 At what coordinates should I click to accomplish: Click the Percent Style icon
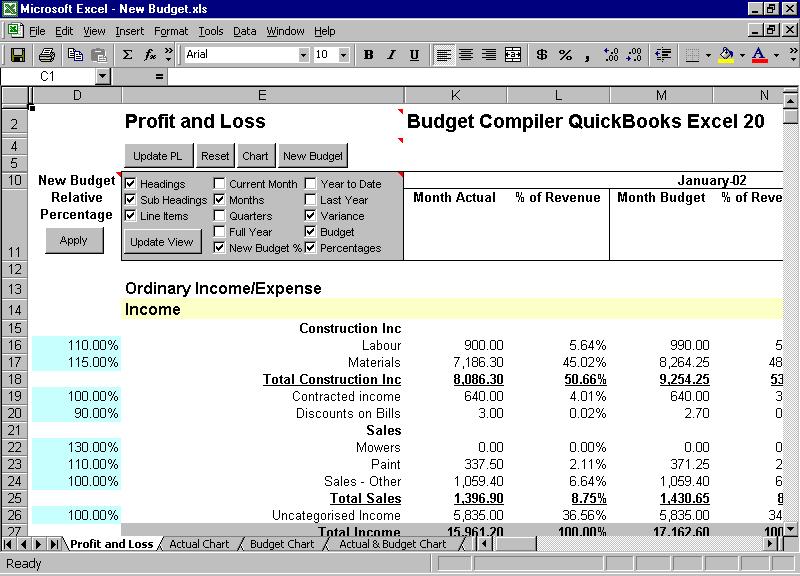pos(565,54)
